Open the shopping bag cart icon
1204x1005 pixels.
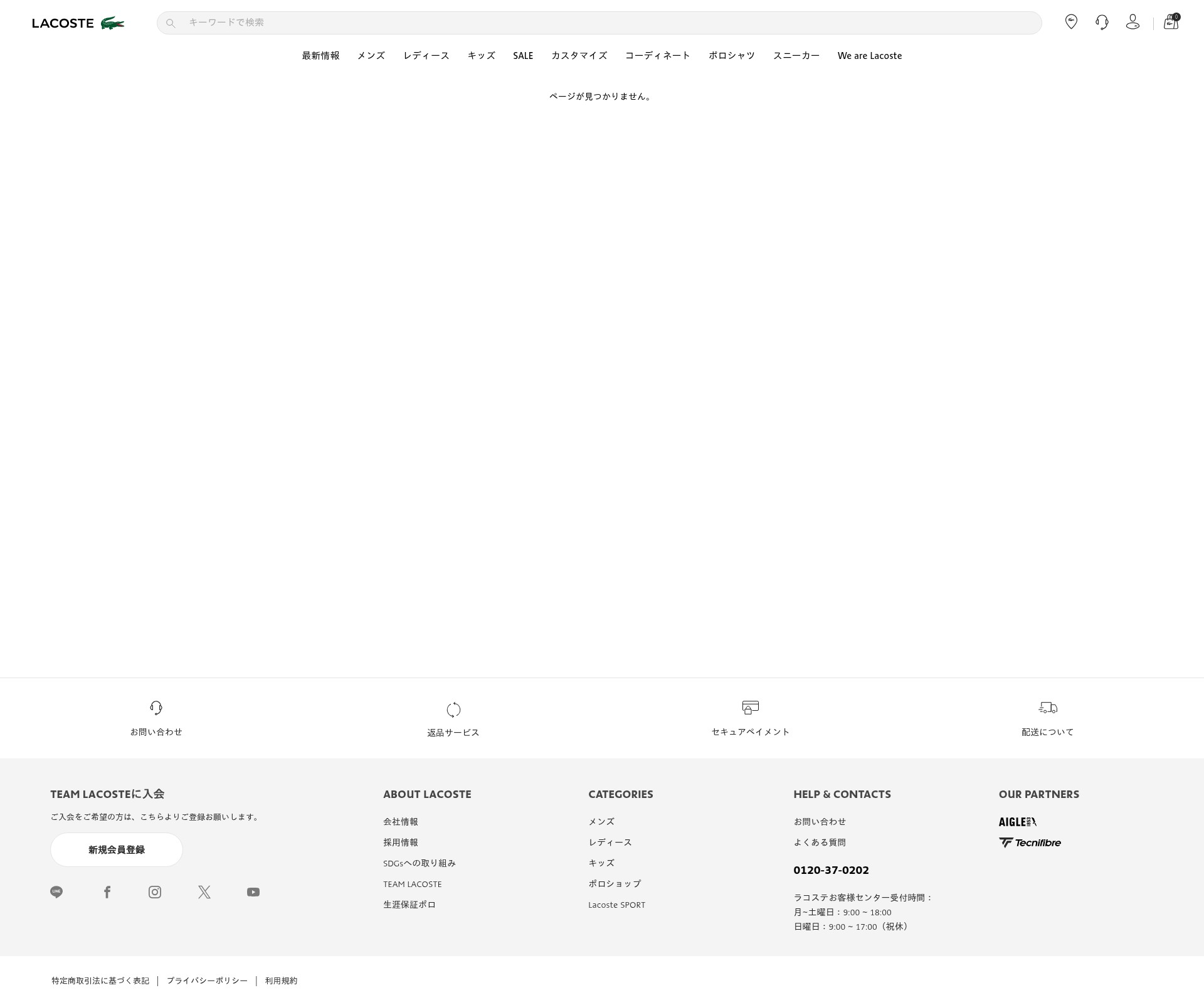tap(1171, 22)
